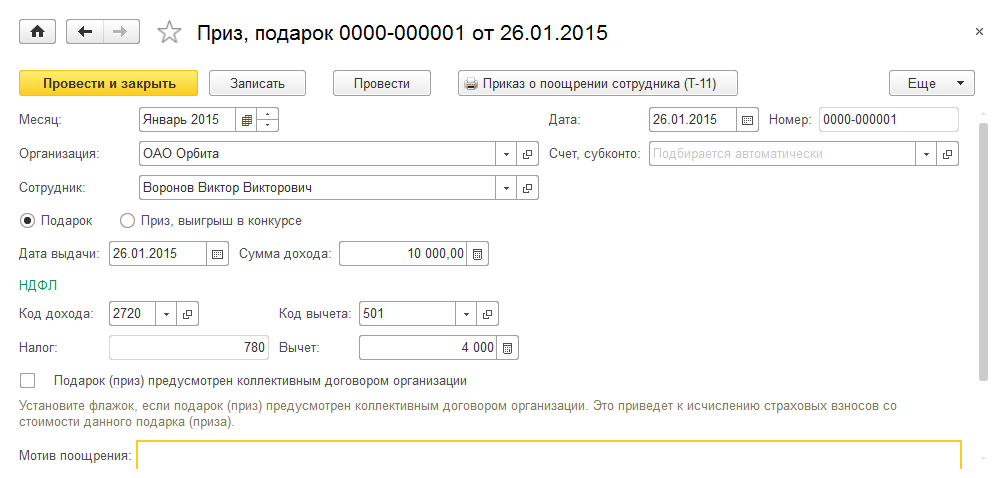1001x478 pixels.
Task: Enable Подарок предусмотрен коллективным договором checkbox
Action: (x=27, y=380)
